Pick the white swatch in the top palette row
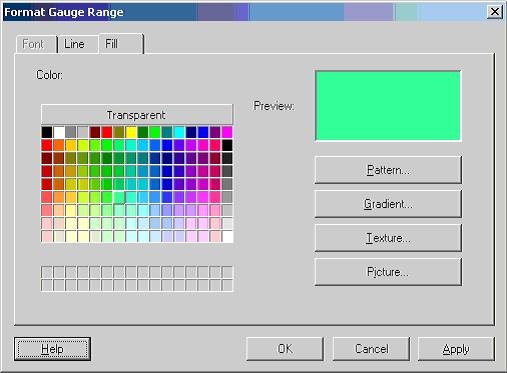Screen dimensions: 507x373 tap(59, 132)
